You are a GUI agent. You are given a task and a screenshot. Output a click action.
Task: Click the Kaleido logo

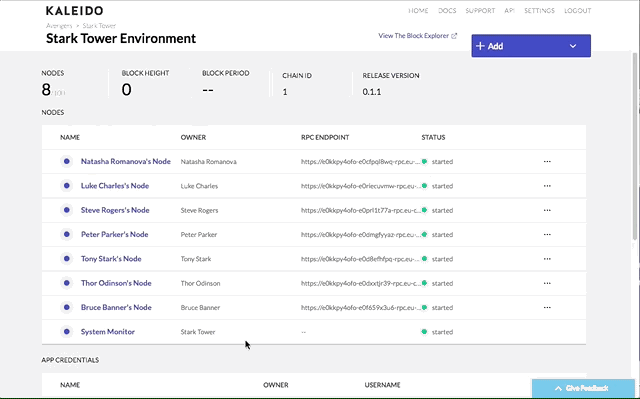(x=74, y=11)
